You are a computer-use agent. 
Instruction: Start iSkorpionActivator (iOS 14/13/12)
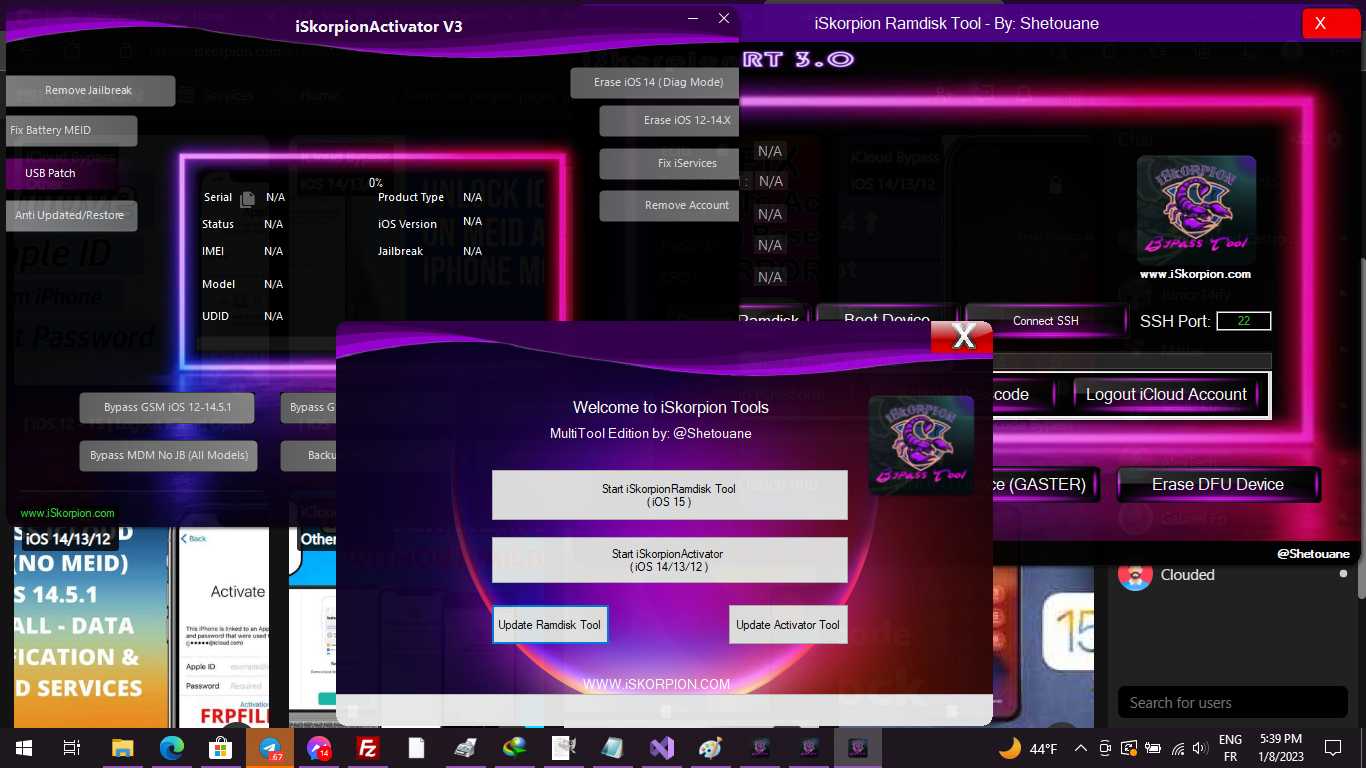click(x=669, y=560)
